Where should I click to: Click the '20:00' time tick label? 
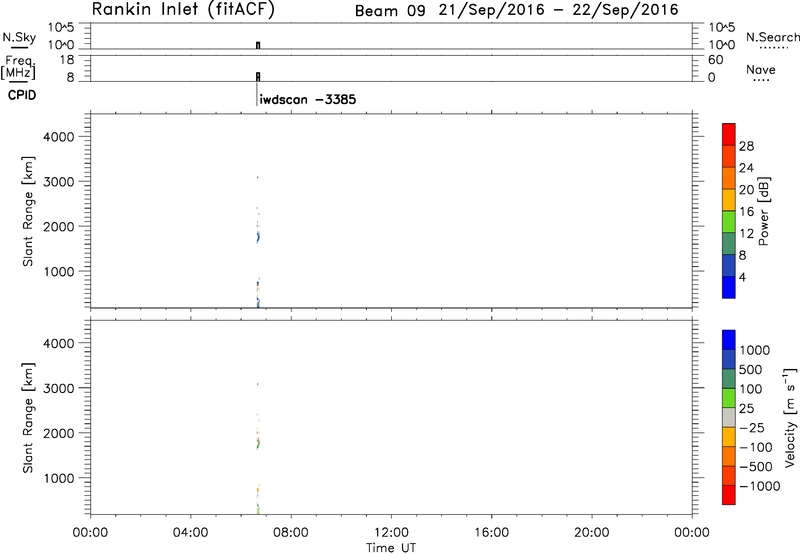[591, 533]
